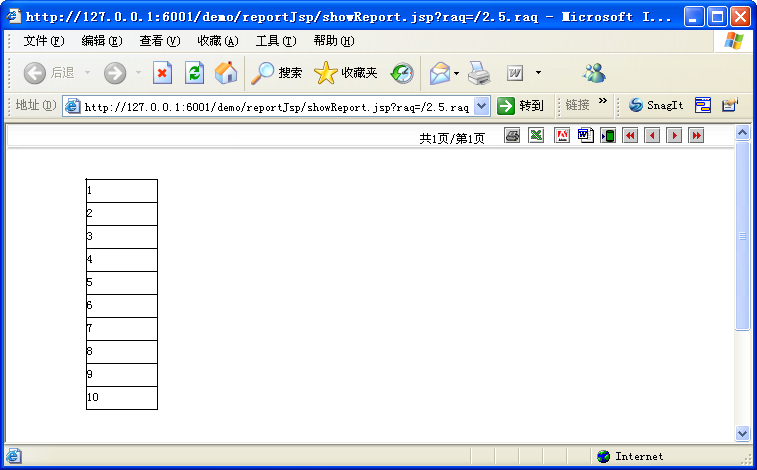Viewport: 757px width, 470px height.
Task: Click the Internet zone status indicator
Action: tap(630, 456)
